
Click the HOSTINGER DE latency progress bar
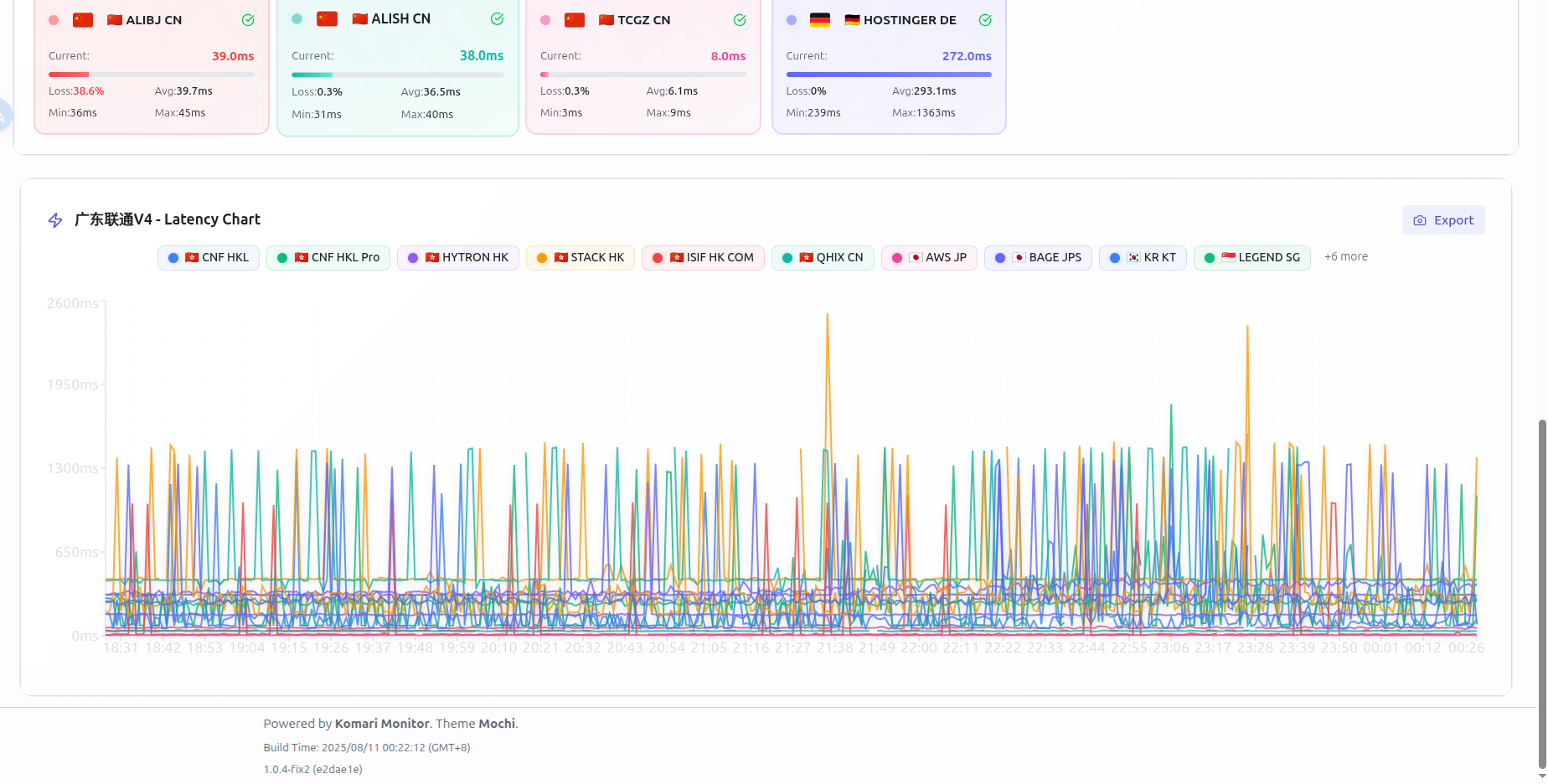click(x=888, y=75)
